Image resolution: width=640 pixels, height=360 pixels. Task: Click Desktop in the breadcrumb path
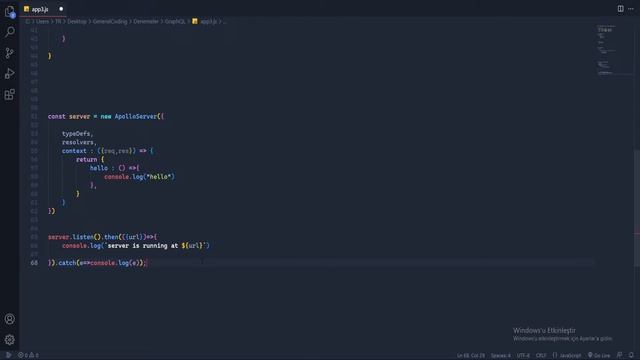(x=77, y=21)
